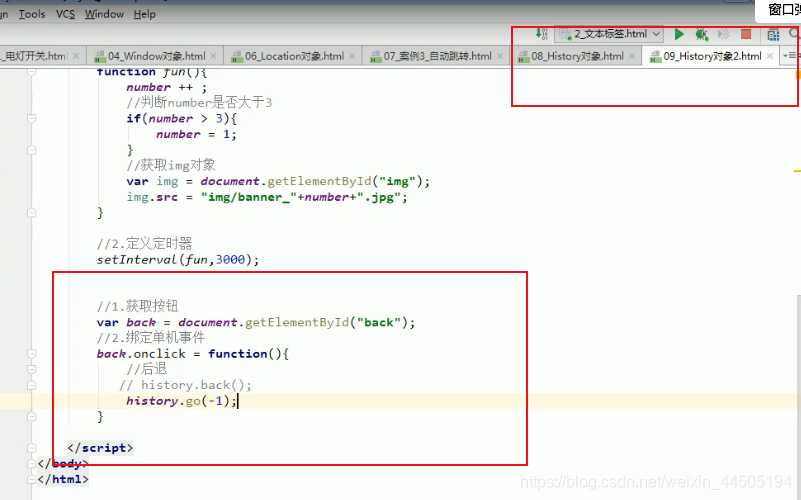
Task: Click the Run with Coverage icon
Action: coord(723,34)
